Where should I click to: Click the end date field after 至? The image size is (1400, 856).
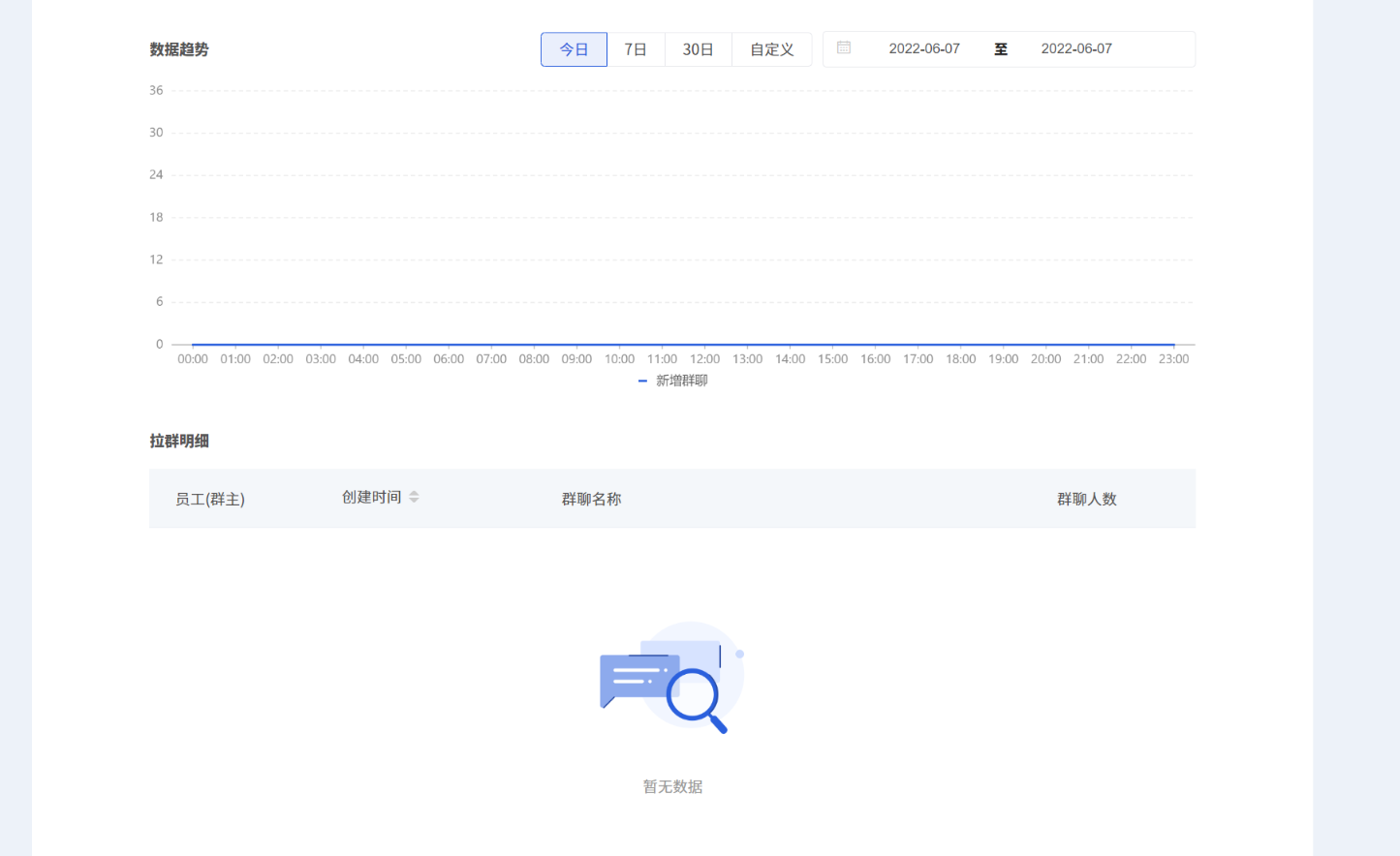coord(1076,48)
